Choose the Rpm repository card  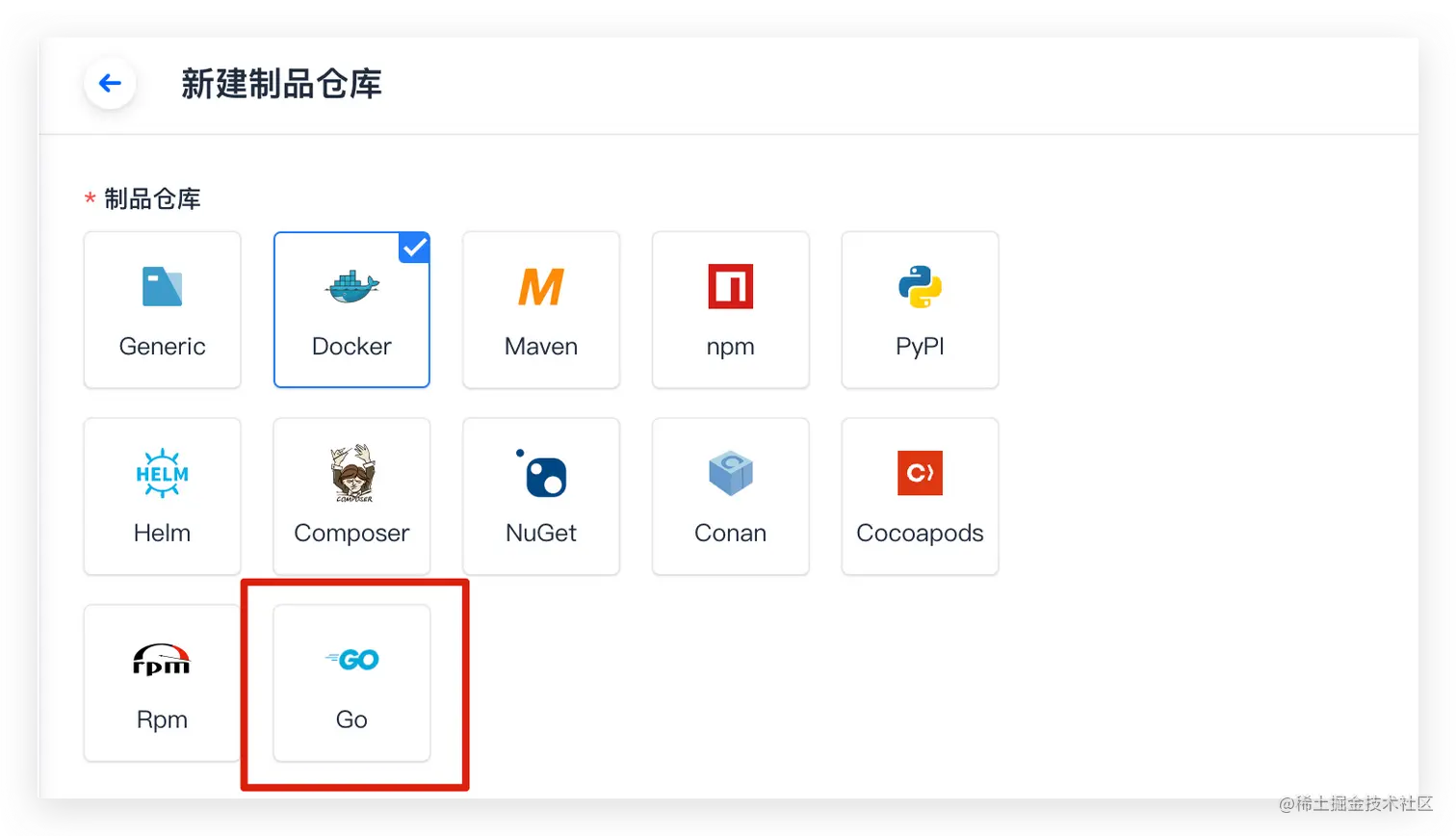(162, 683)
